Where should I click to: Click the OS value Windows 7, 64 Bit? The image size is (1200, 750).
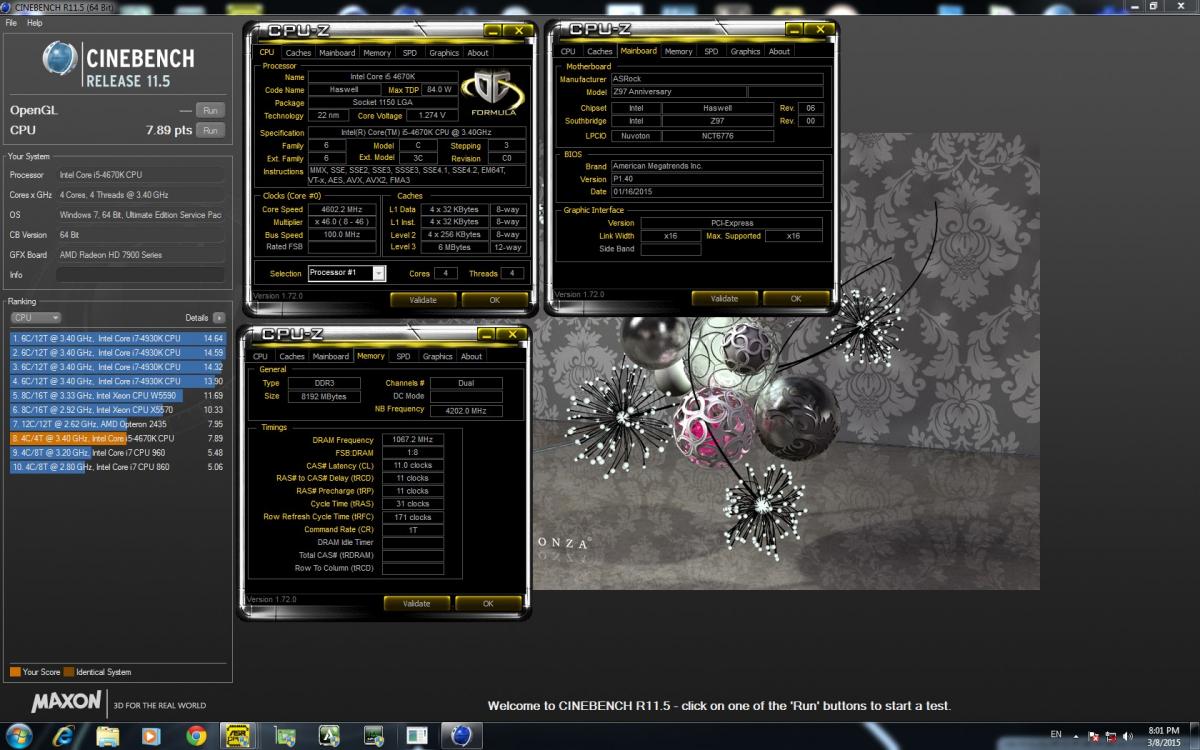139,214
